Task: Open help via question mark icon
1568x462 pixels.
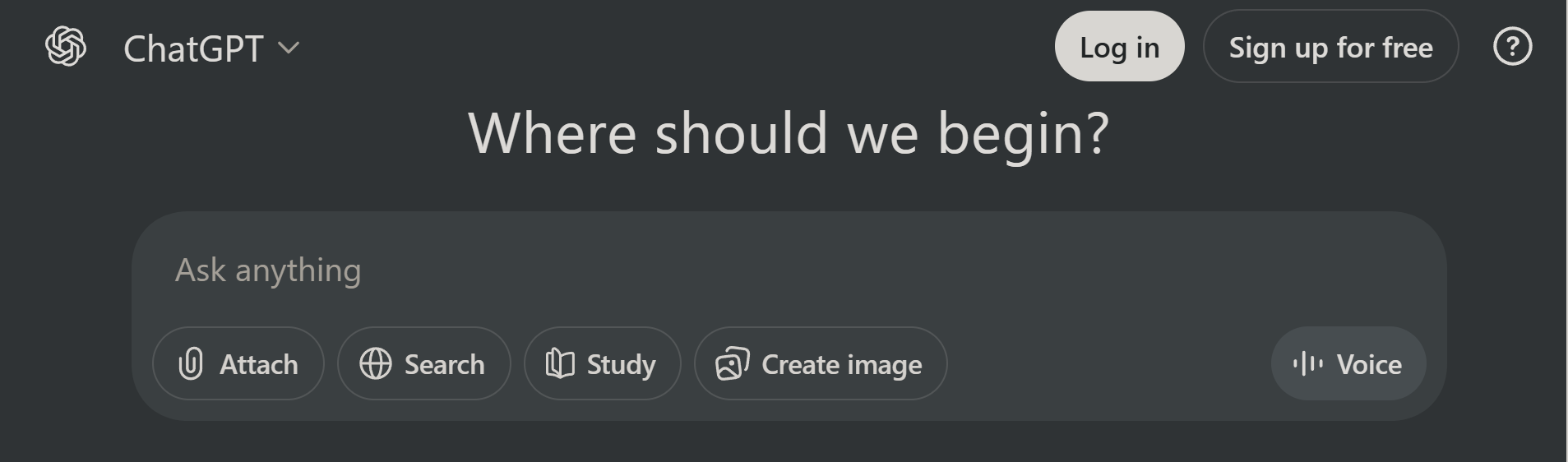Action: [1512, 46]
